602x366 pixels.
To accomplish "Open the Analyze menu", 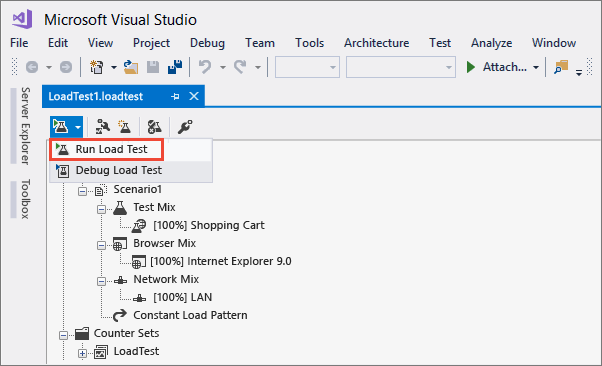I will (491, 43).
